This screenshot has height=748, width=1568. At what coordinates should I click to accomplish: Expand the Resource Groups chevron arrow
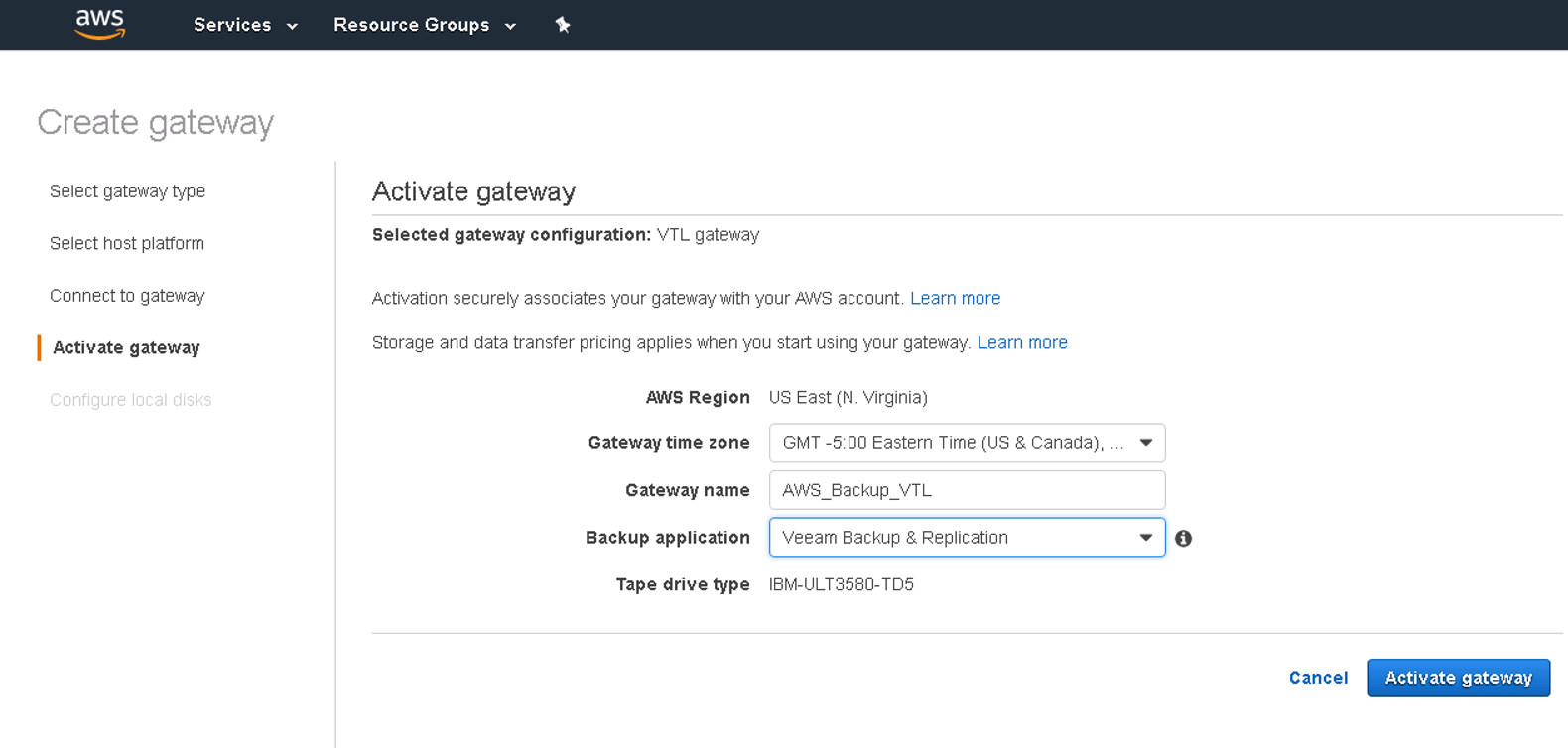click(510, 27)
